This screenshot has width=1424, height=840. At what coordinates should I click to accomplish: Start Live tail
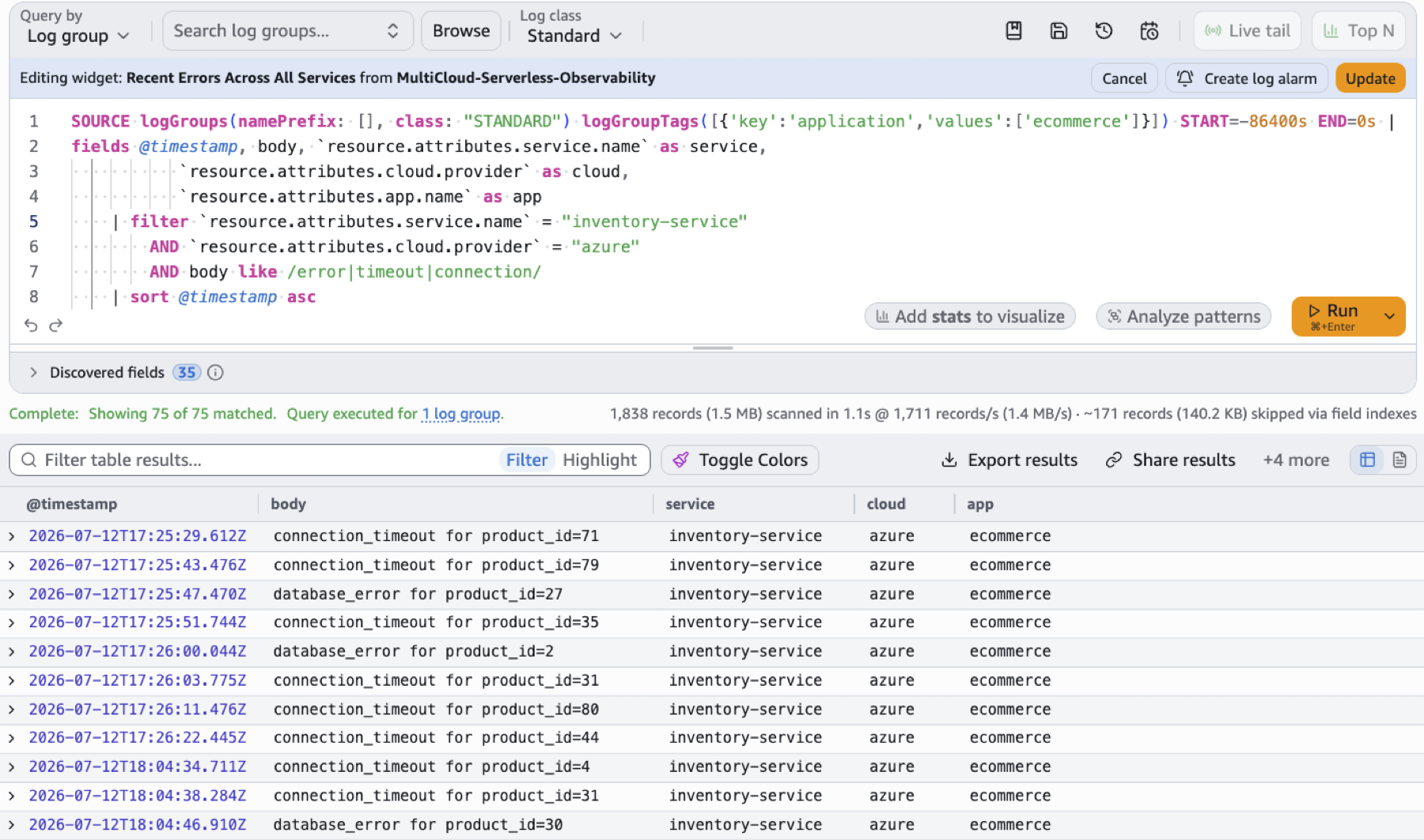click(1248, 31)
